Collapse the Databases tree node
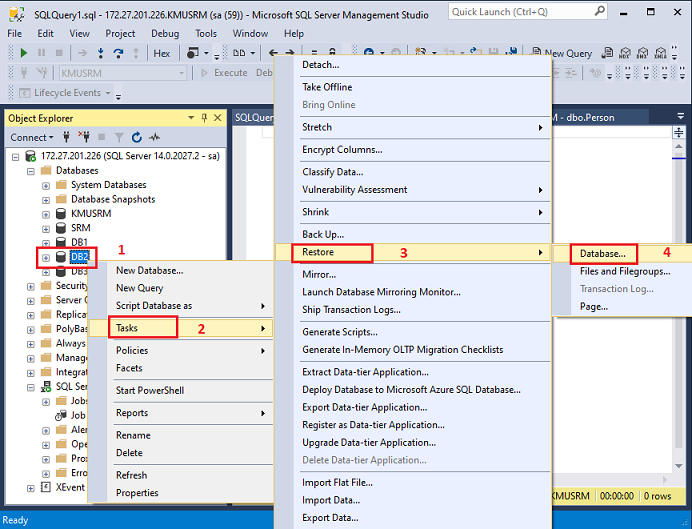Screen dimensions: 692x529 pos(31,171)
